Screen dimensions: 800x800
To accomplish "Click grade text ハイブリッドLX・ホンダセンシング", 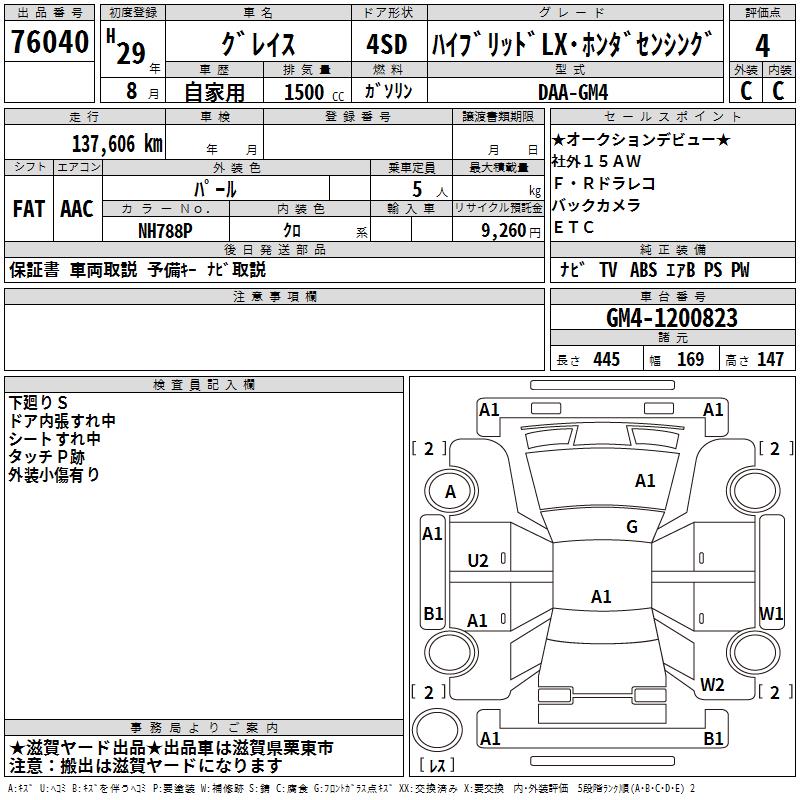I will 572,44.
